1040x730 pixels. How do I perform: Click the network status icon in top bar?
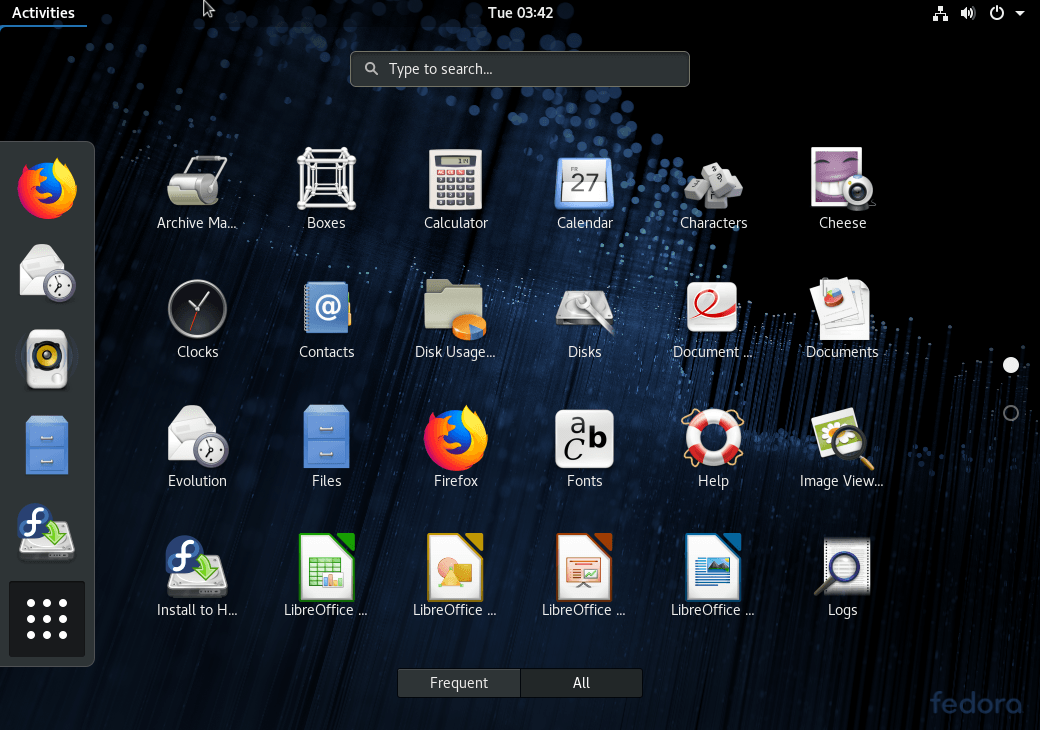pos(941,13)
